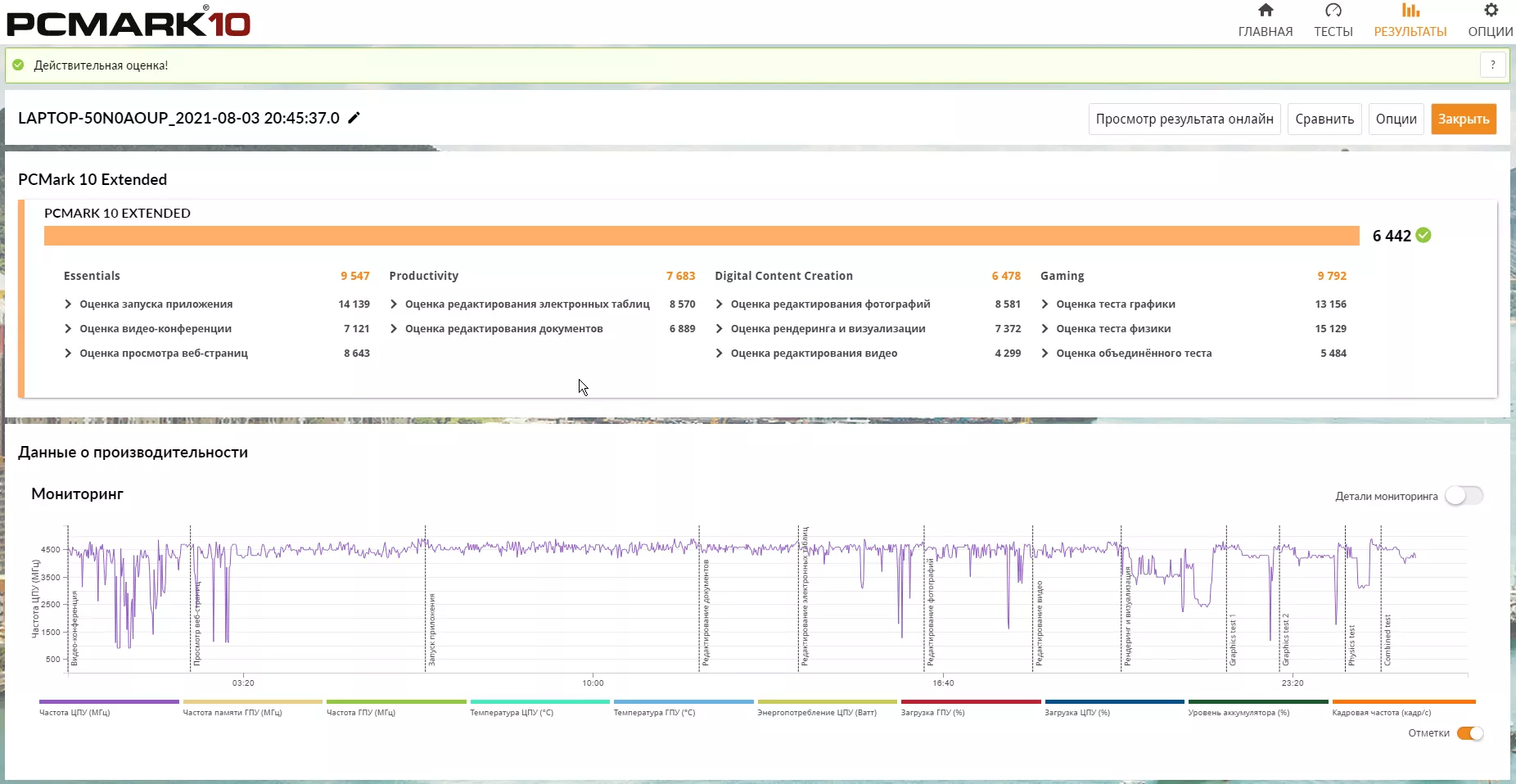
Task: Click the green valid-score check icon in banner
Action: [x=18, y=65]
